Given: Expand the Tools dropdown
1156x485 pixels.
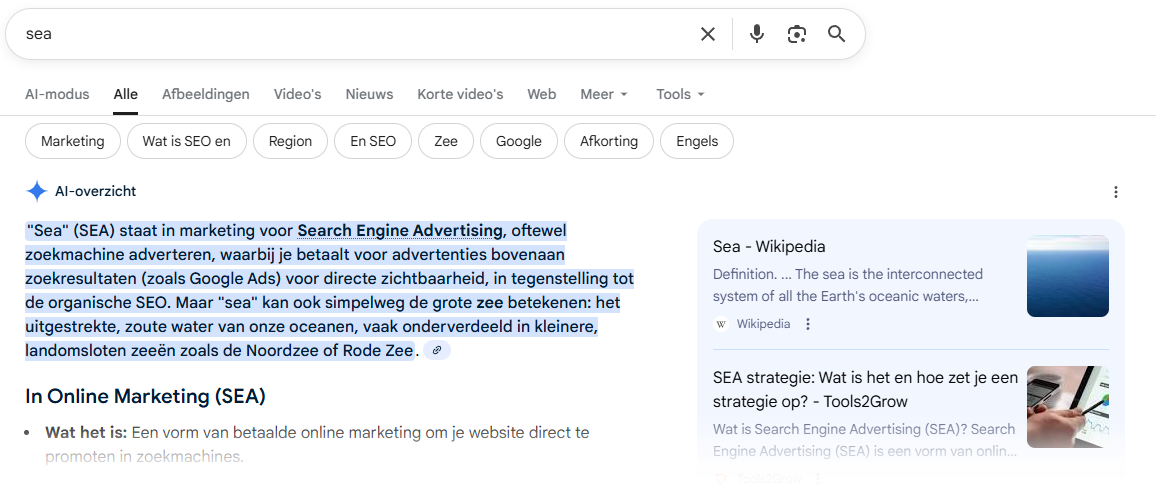Looking at the screenshot, I should pos(680,94).
